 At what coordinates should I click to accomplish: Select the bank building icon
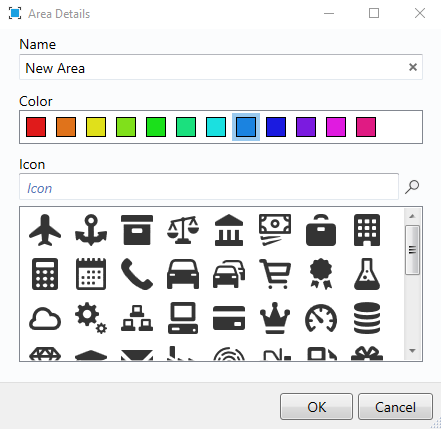point(229,230)
